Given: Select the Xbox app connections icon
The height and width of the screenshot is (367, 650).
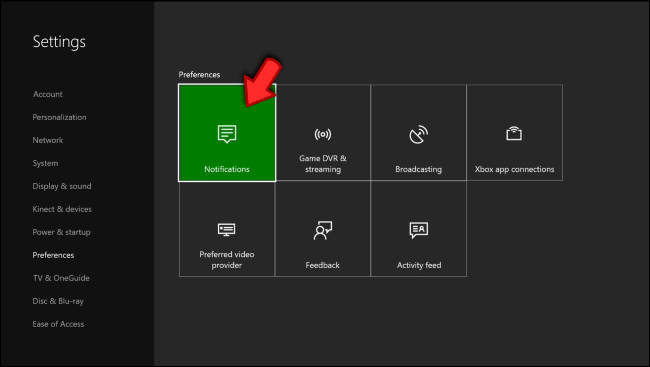Looking at the screenshot, I should [514, 134].
